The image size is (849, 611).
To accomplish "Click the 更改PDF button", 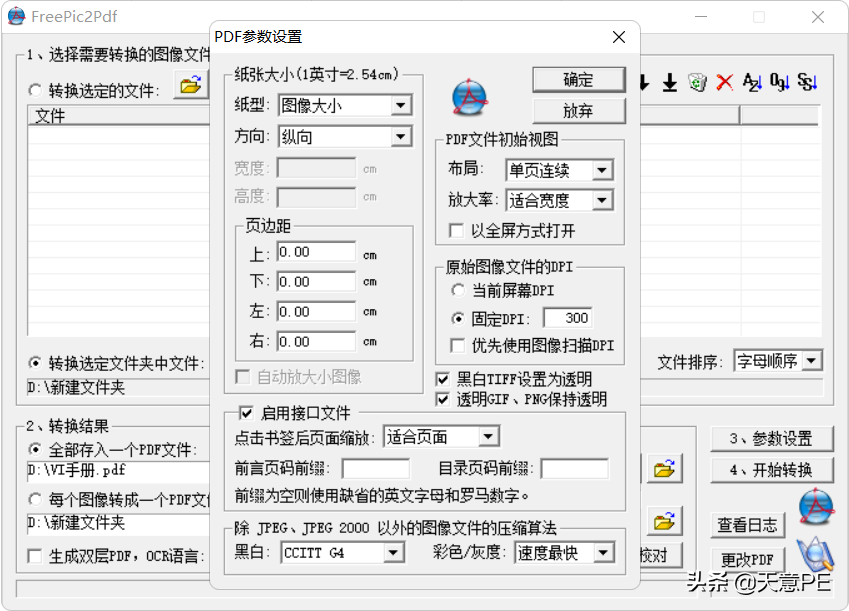I will pos(747,558).
